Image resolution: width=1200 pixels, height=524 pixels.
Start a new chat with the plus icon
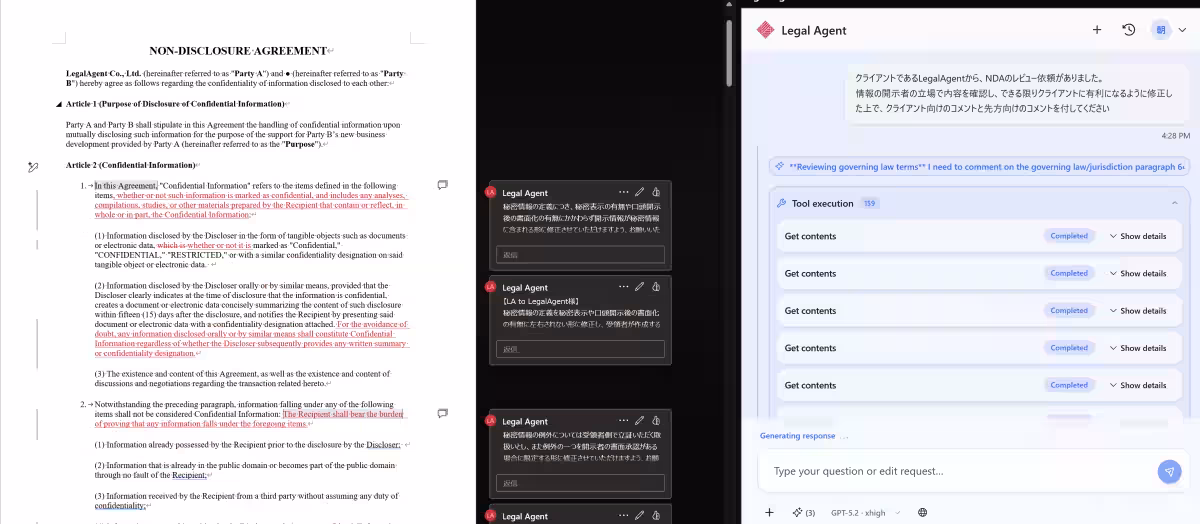tap(1097, 30)
